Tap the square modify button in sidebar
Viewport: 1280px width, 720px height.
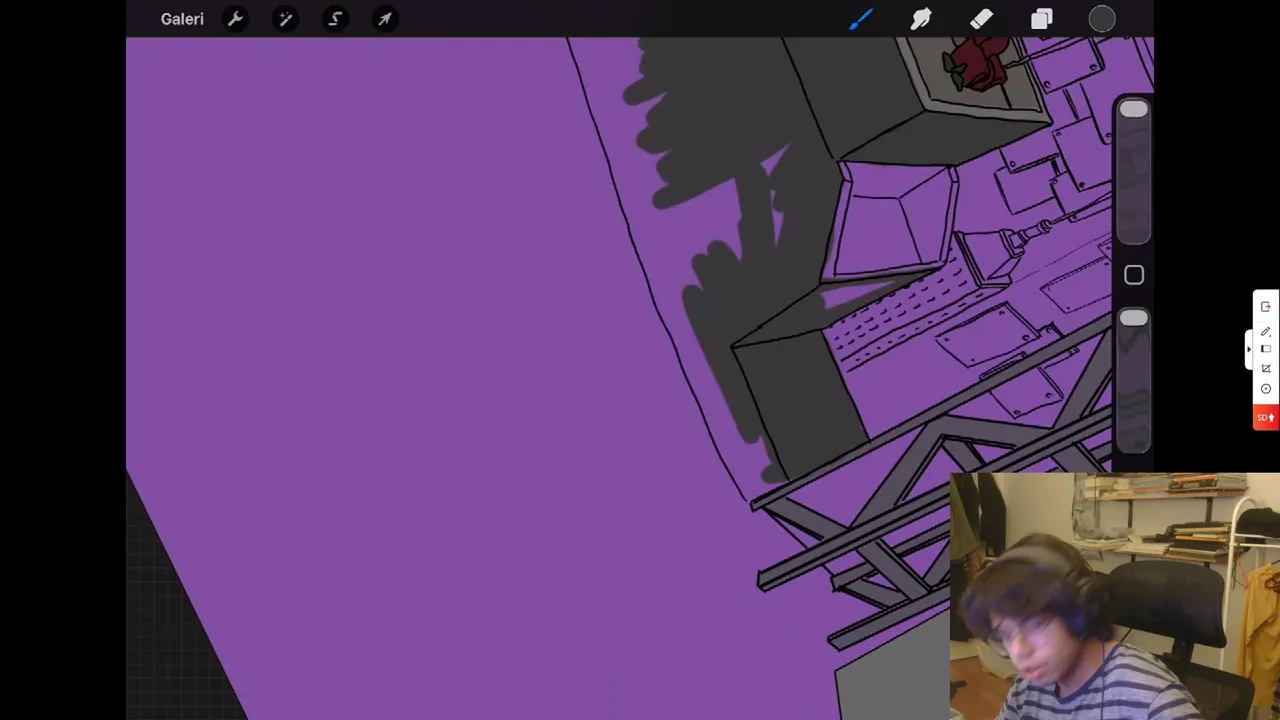[x=1134, y=275]
